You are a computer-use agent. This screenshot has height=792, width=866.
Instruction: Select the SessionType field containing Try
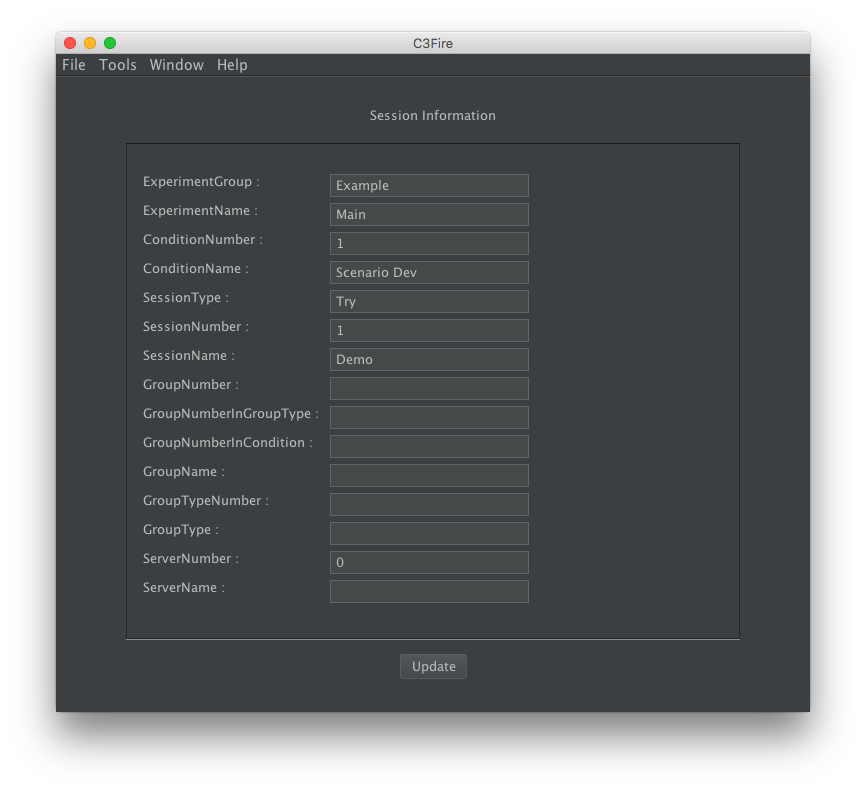(429, 302)
